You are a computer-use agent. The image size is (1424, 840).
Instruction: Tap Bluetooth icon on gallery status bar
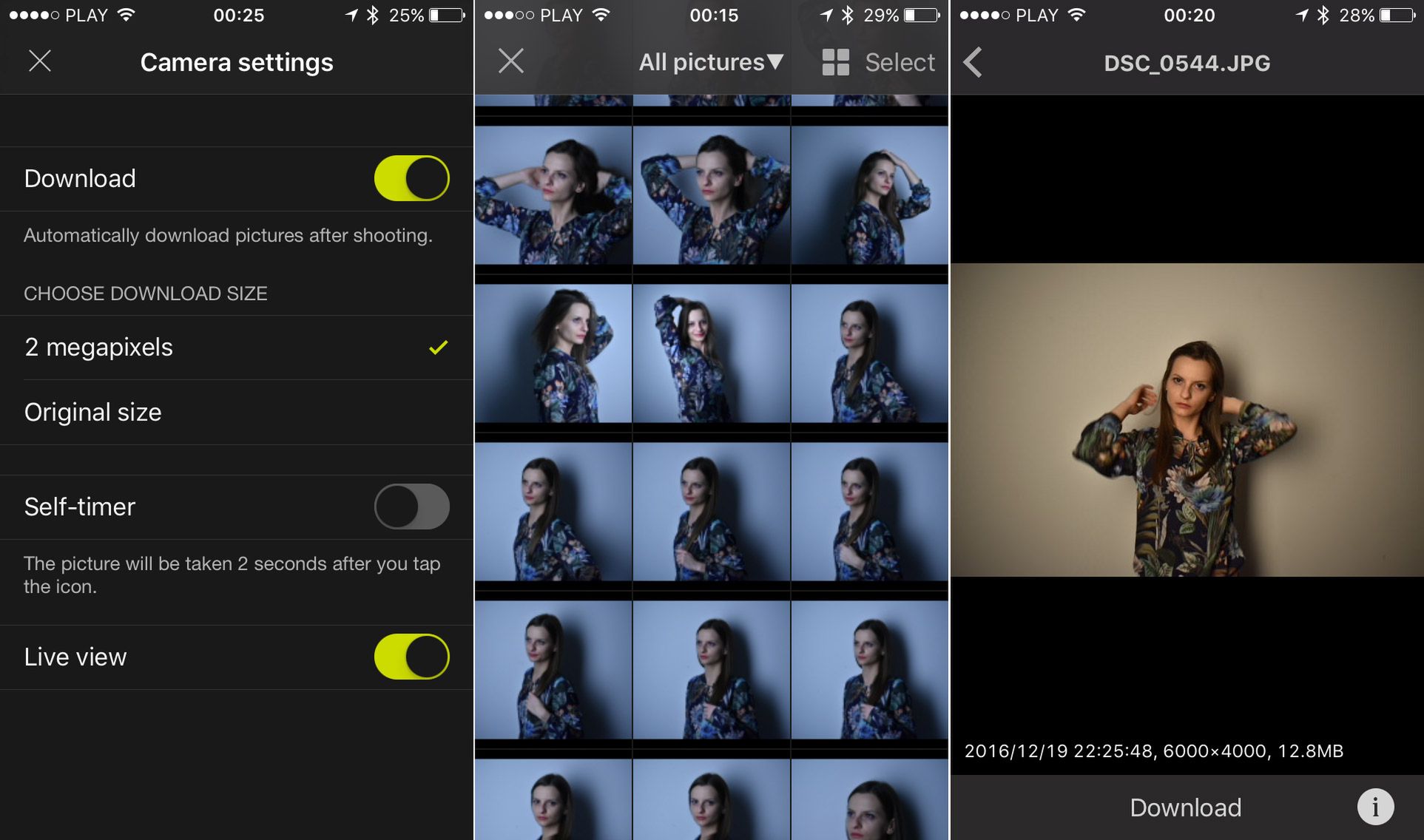(x=848, y=15)
